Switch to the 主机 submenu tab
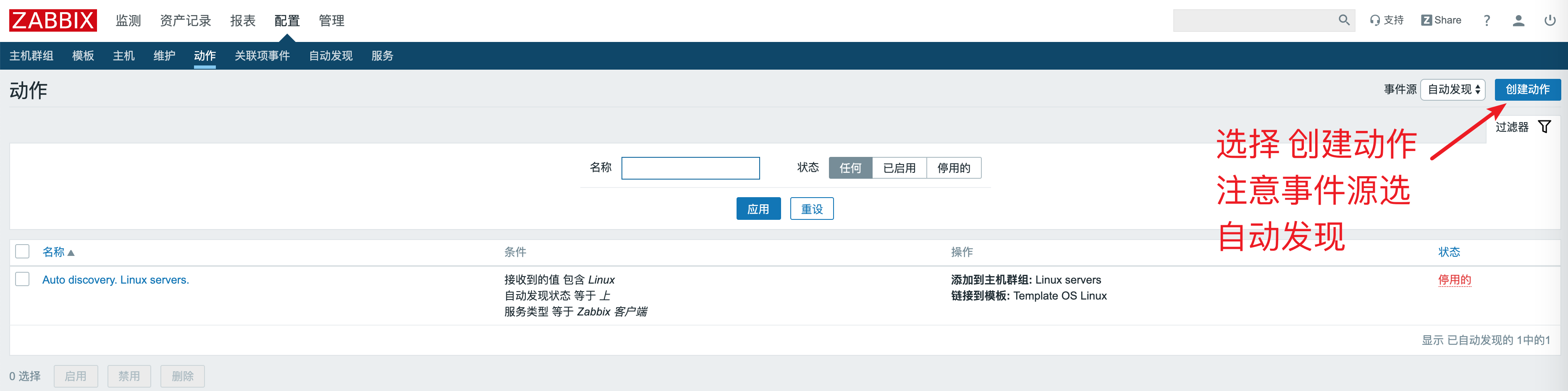This screenshot has height=391, width=1568. tap(123, 56)
